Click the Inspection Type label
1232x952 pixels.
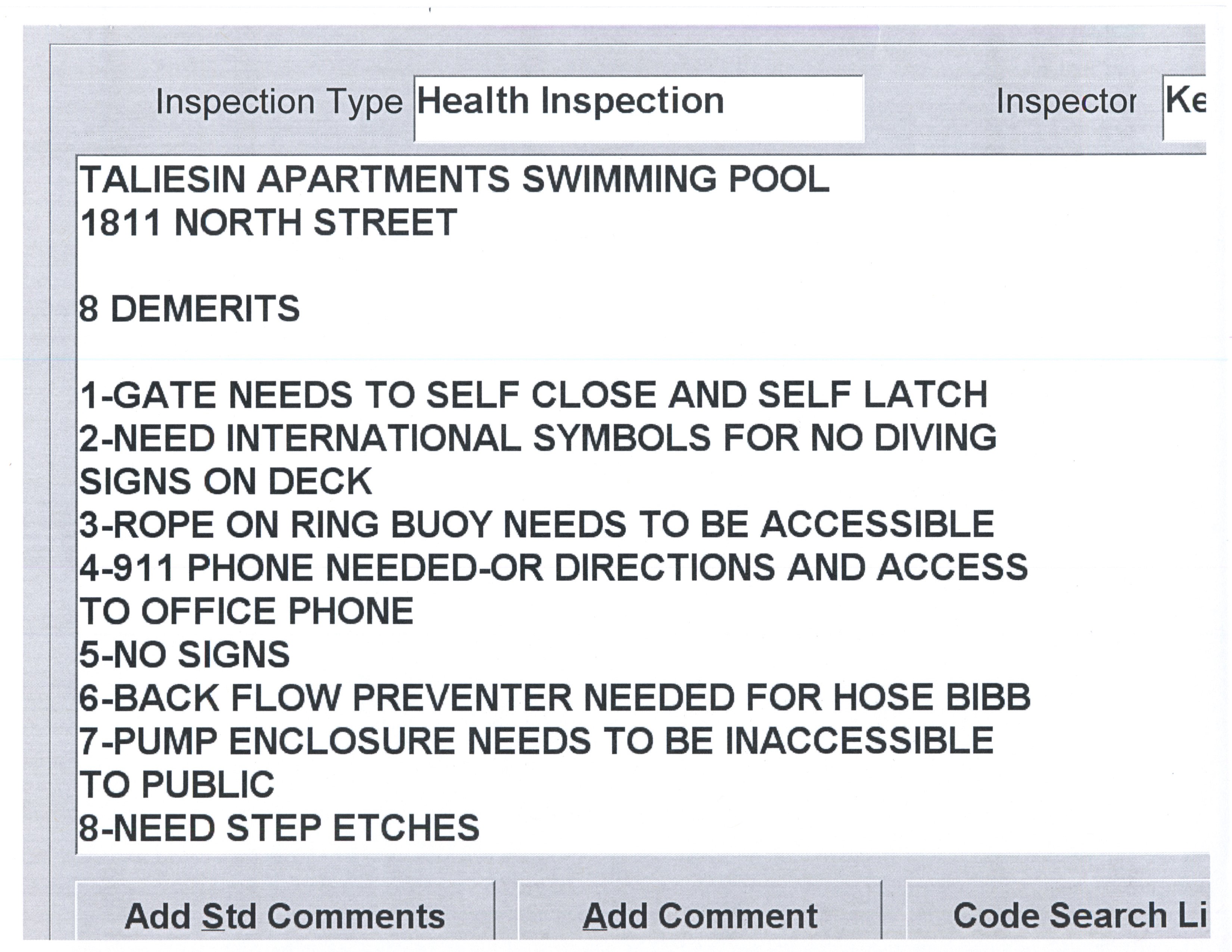(279, 102)
